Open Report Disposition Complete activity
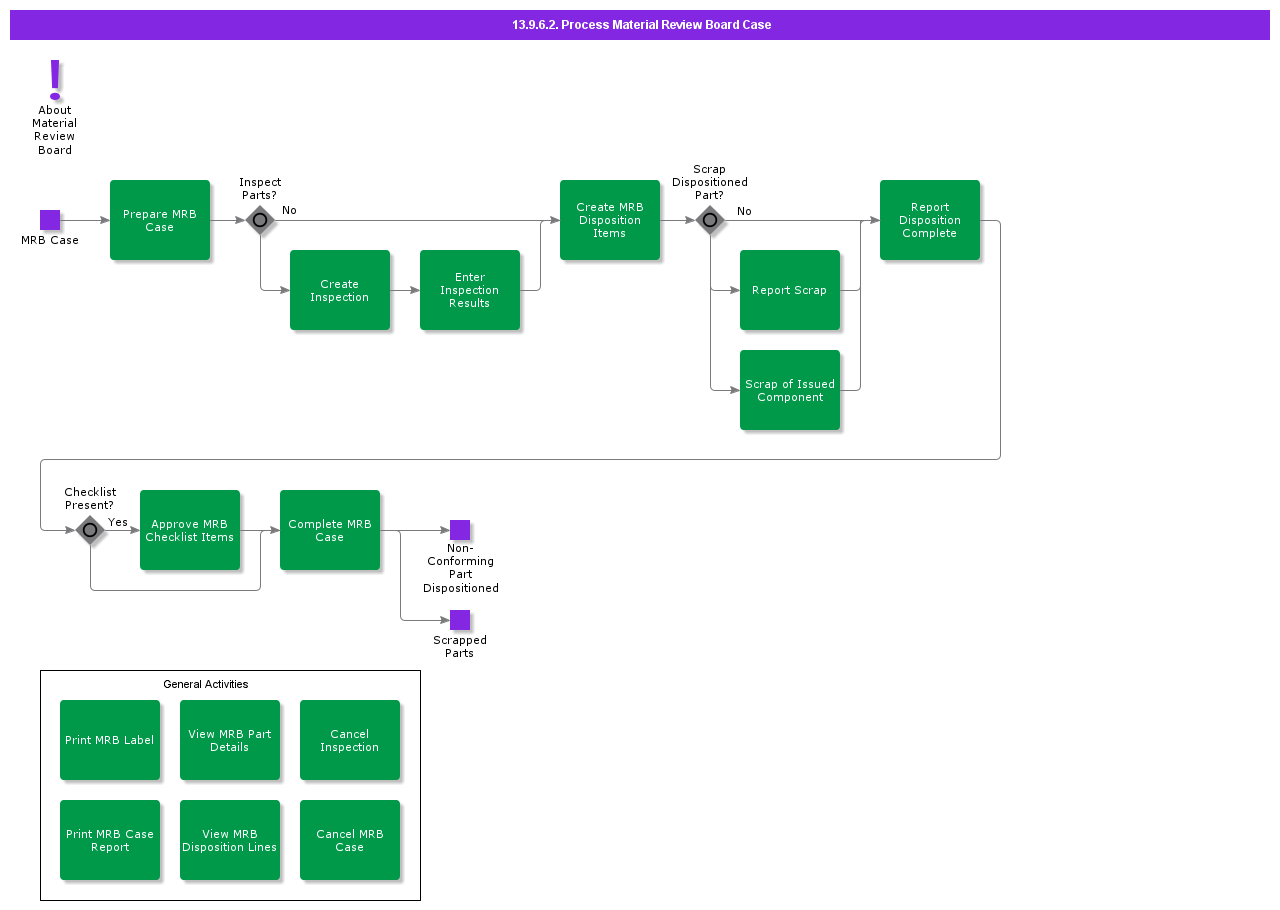This screenshot has height=910, width=1280. (x=930, y=220)
